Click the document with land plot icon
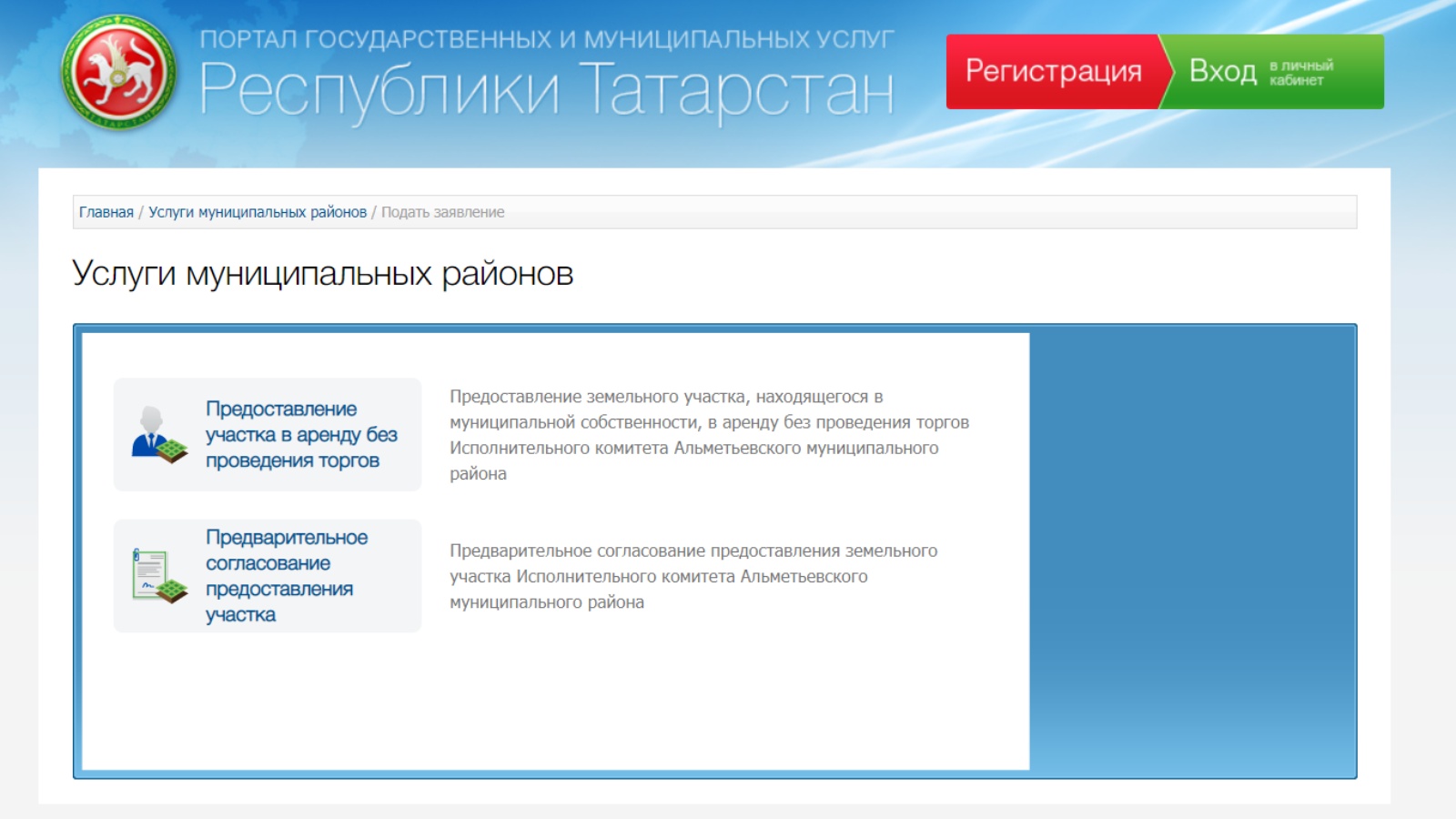 coord(159,576)
